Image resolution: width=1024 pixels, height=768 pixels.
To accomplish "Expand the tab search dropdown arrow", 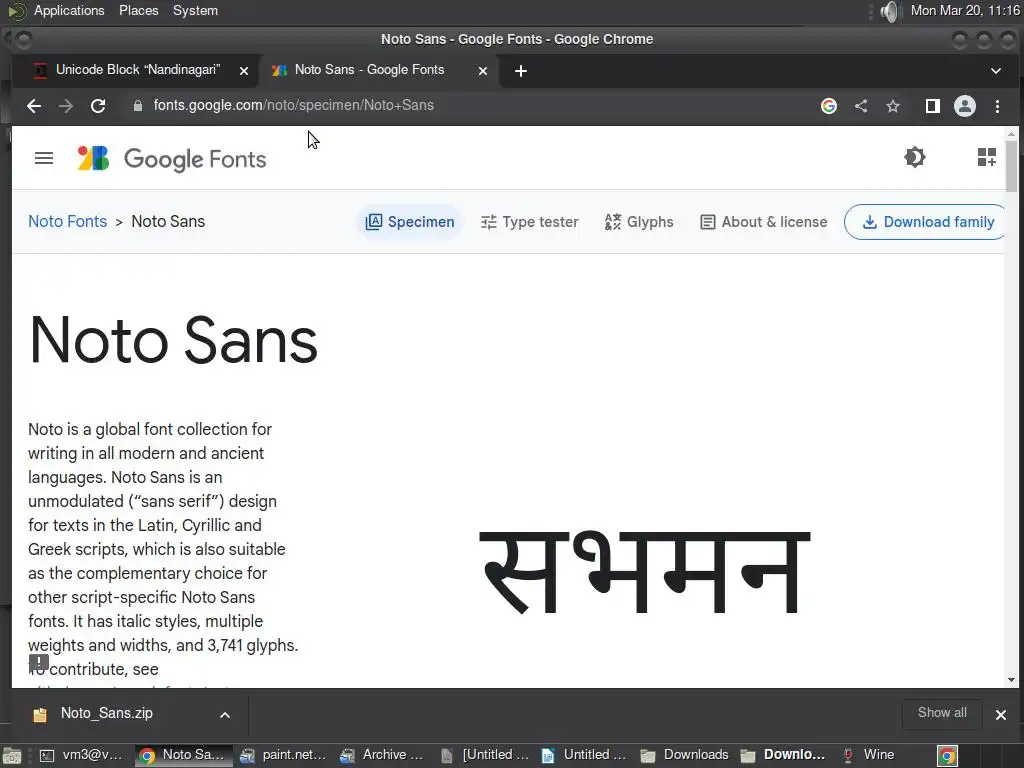I will (x=996, y=71).
